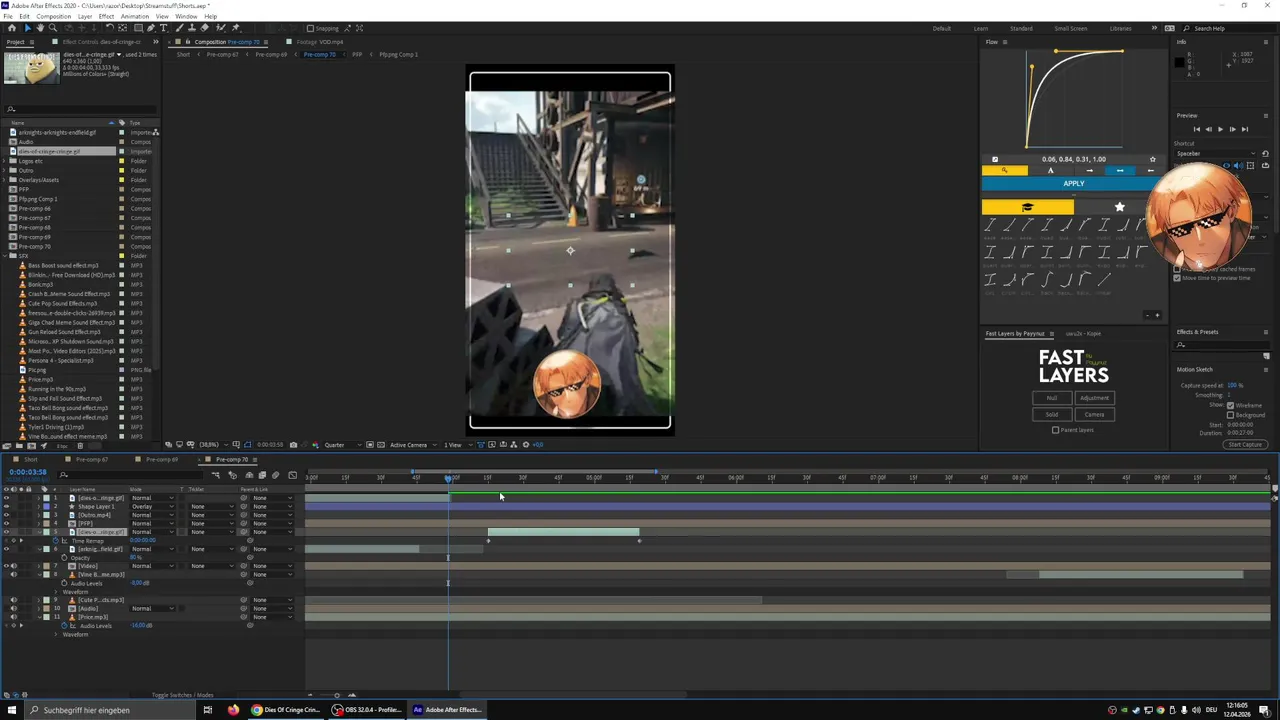
Task: Click the plus button under Flow presets
Action: (1157, 316)
